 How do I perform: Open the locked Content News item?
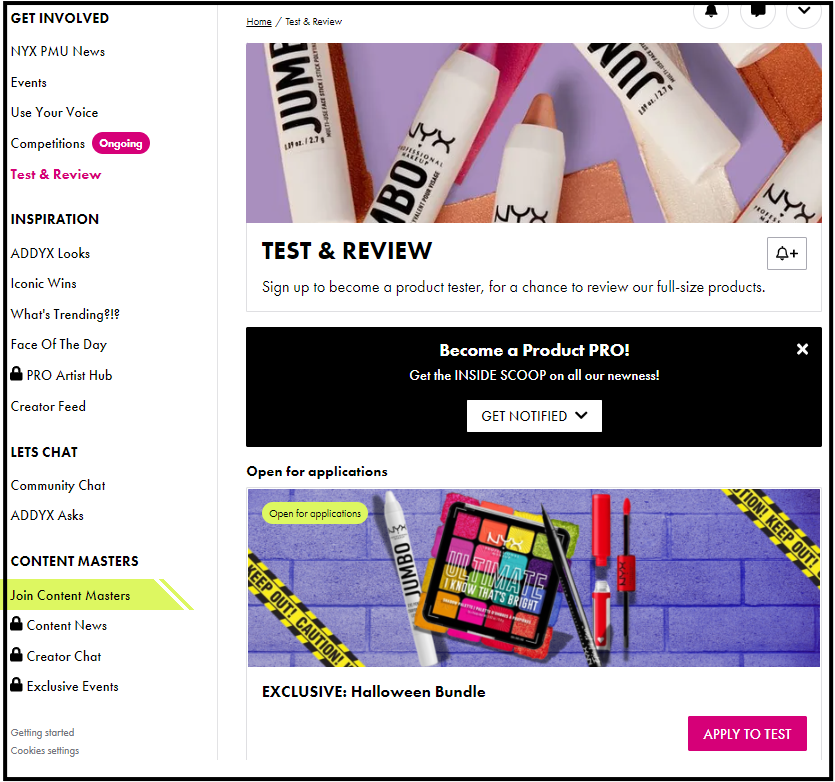(59, 625)
